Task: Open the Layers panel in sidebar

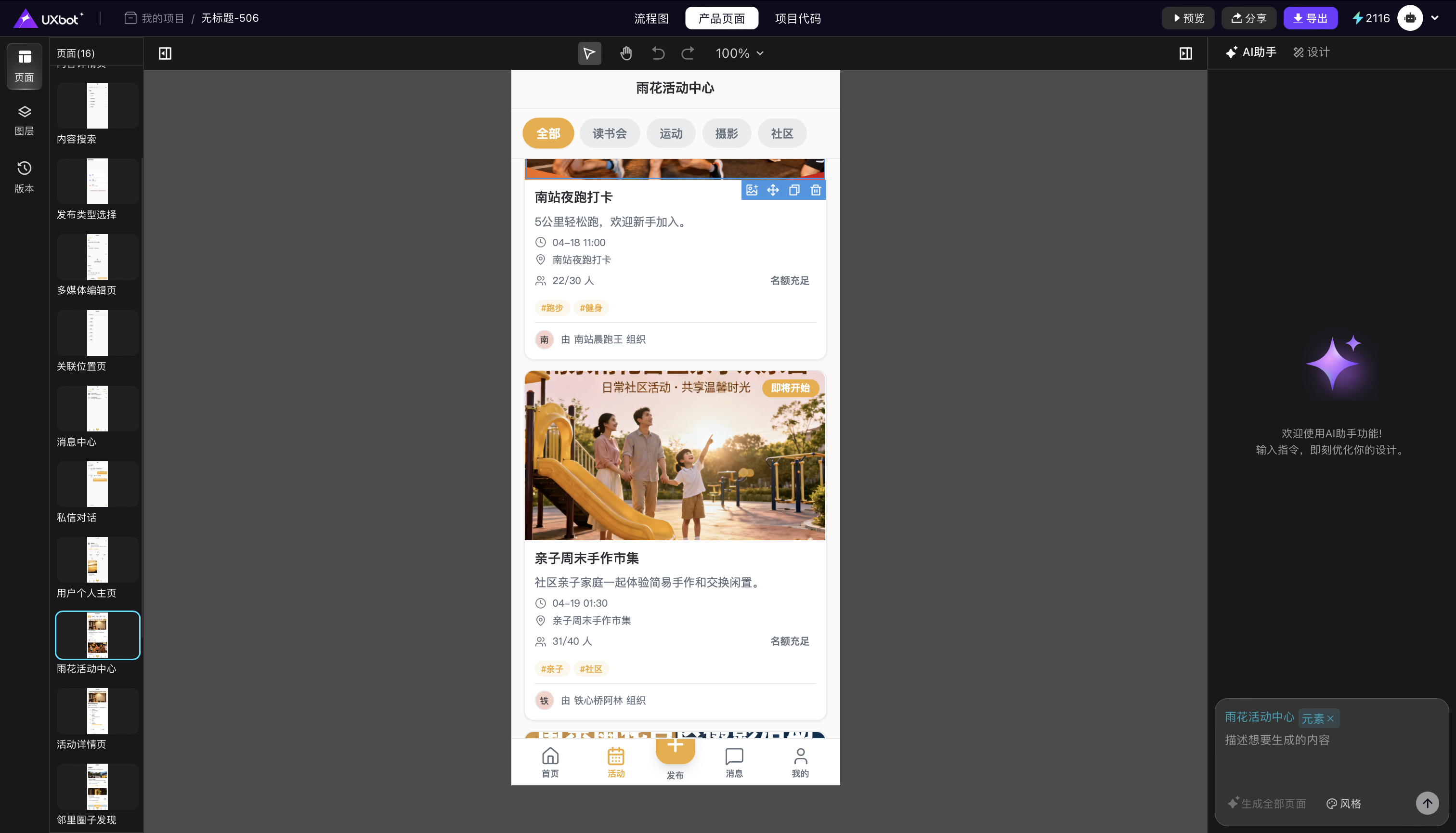Action: tap(24, 119)
